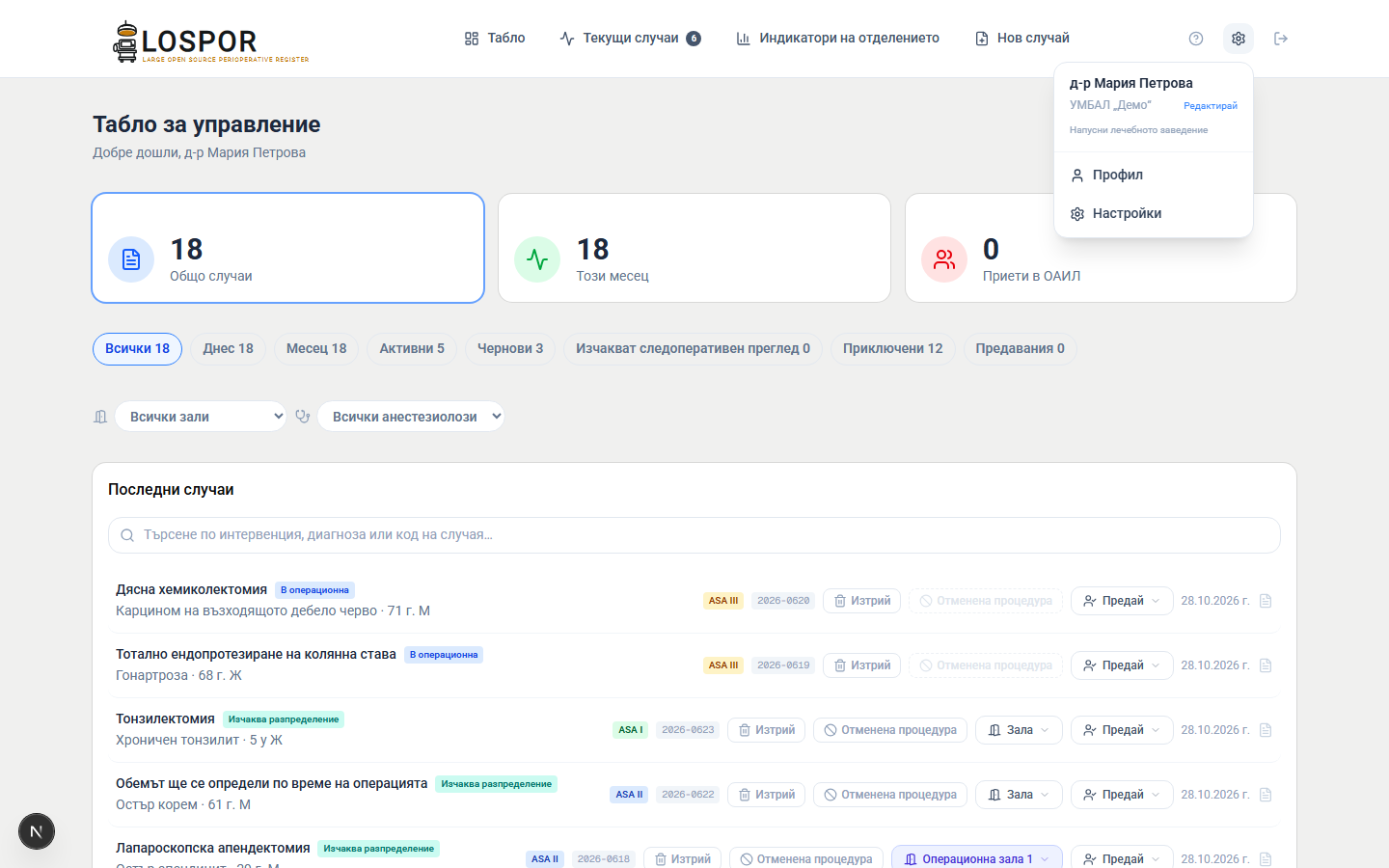1389x868 pixels.
Task: Click Изчаква разпределение badge next to Тонзилектомия
Action: point(284,719)
